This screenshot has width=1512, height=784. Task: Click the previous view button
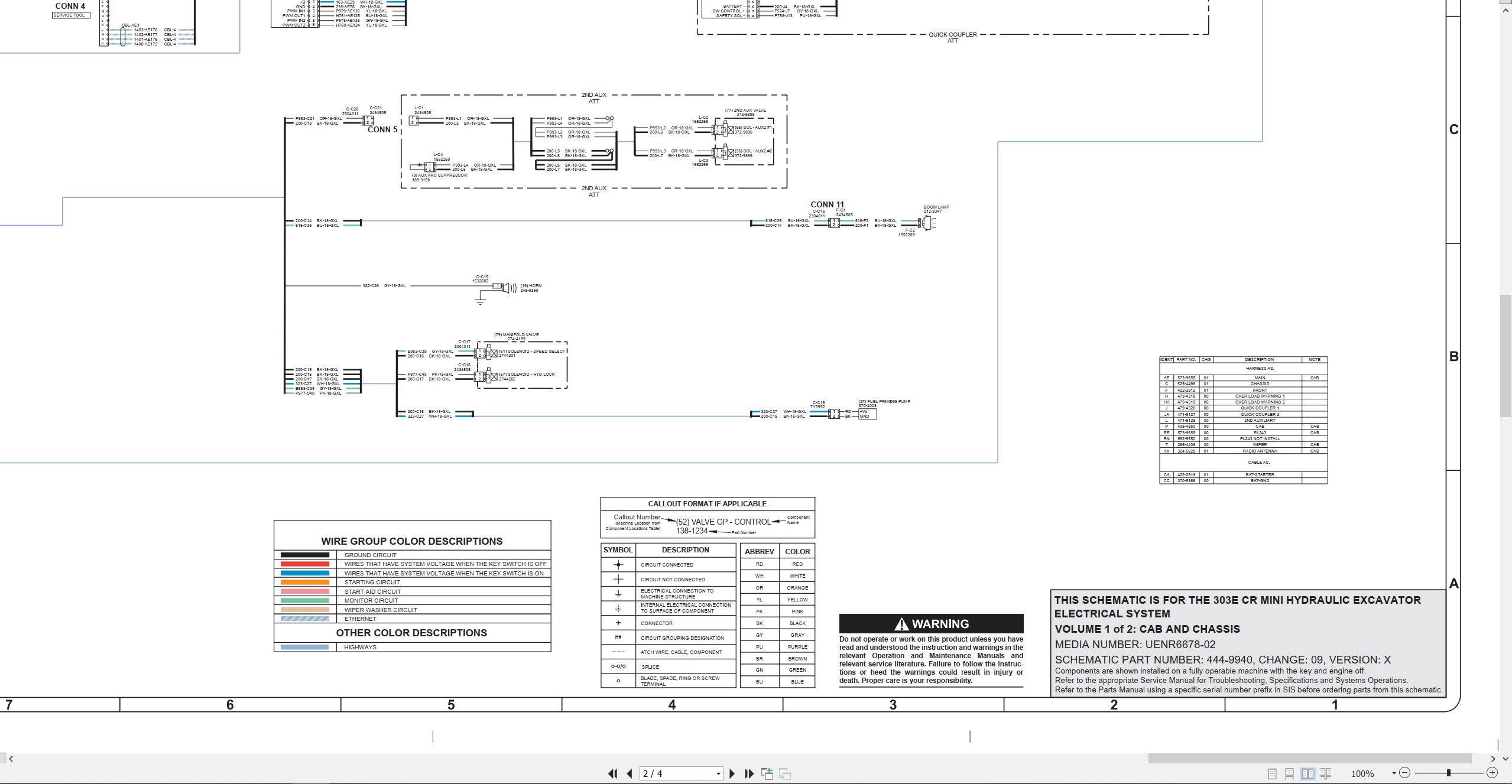pos(767,773)
